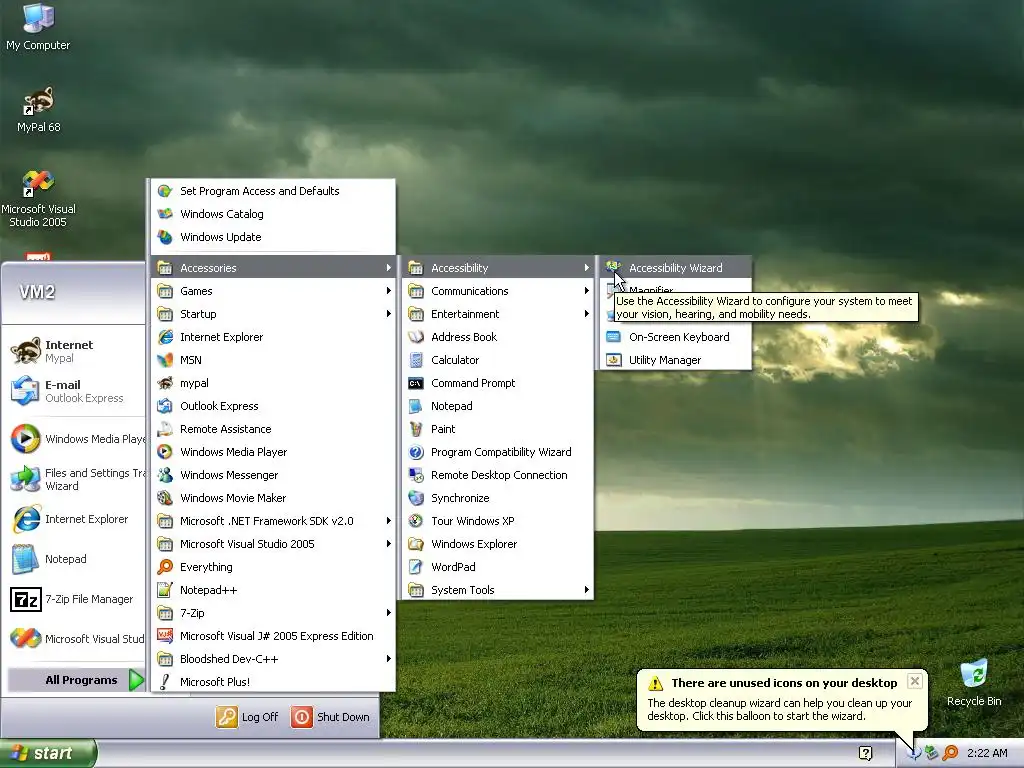Open the Accessibility submenu item
Viewport: 1024px width, 768px height.
point(498,268)
